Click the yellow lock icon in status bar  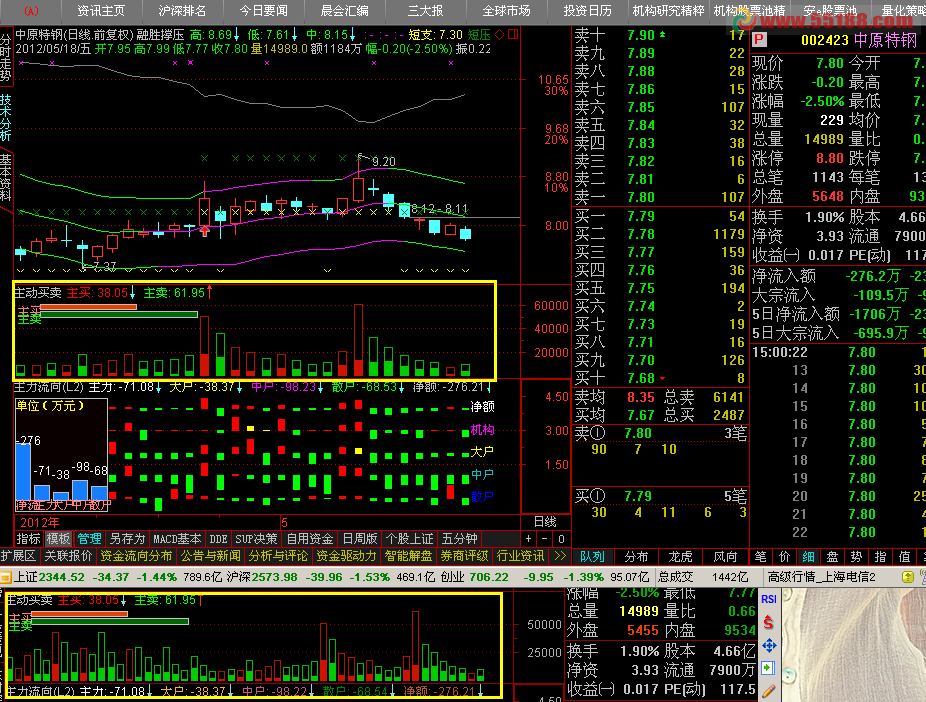pos(908,577)
